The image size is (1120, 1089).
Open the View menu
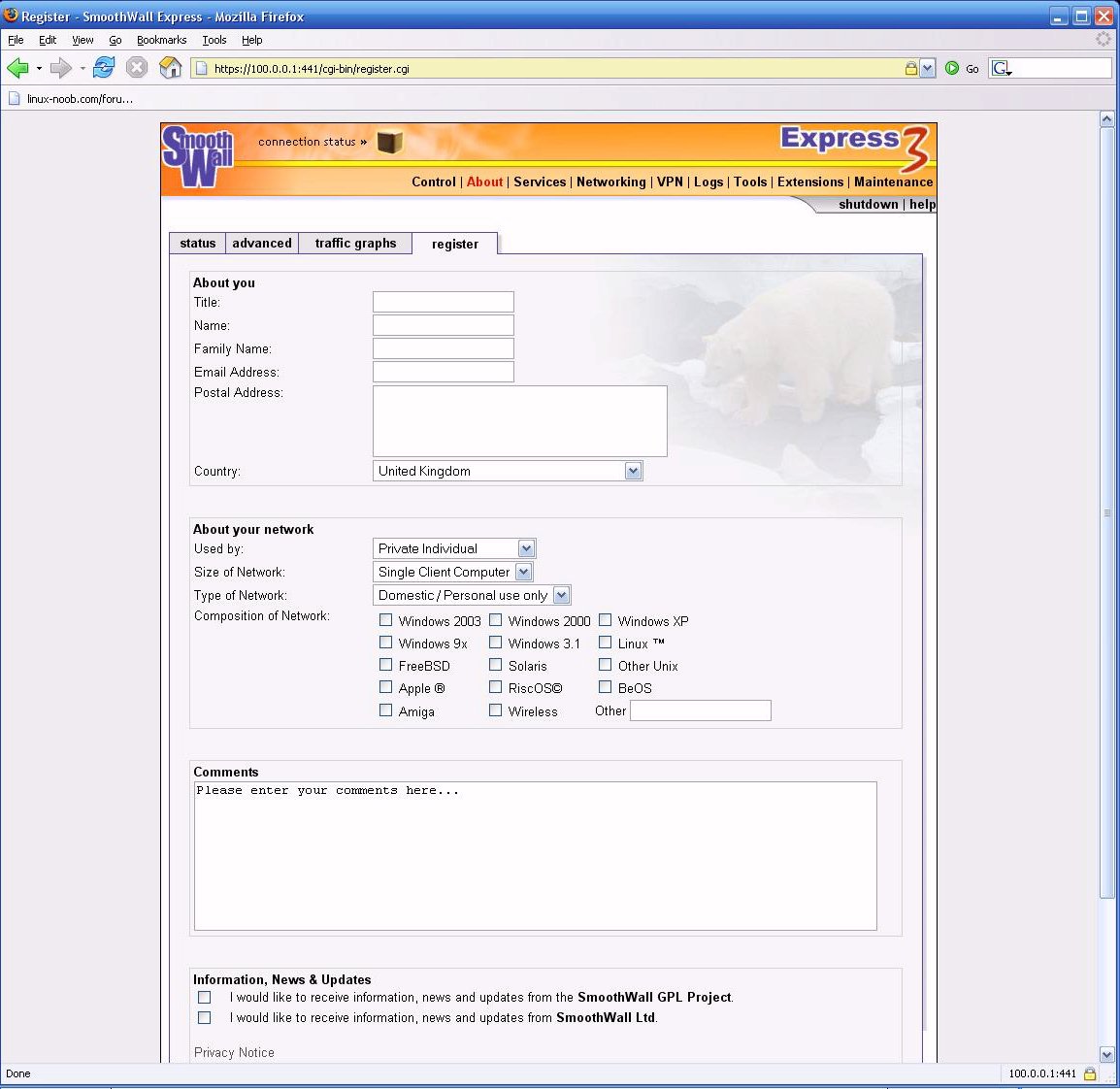(x=82, y=40)
